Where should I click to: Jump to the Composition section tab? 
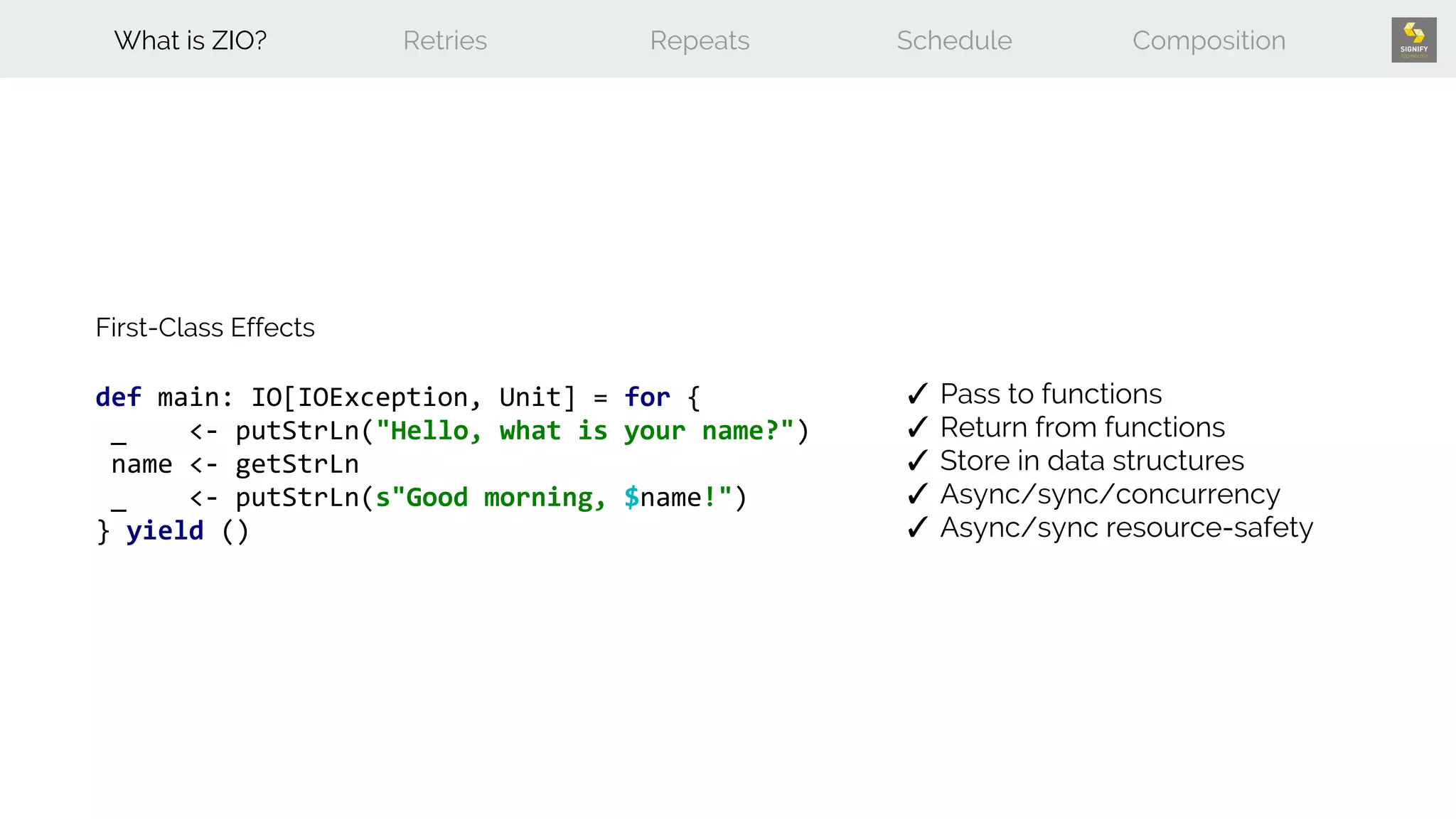1209,41
